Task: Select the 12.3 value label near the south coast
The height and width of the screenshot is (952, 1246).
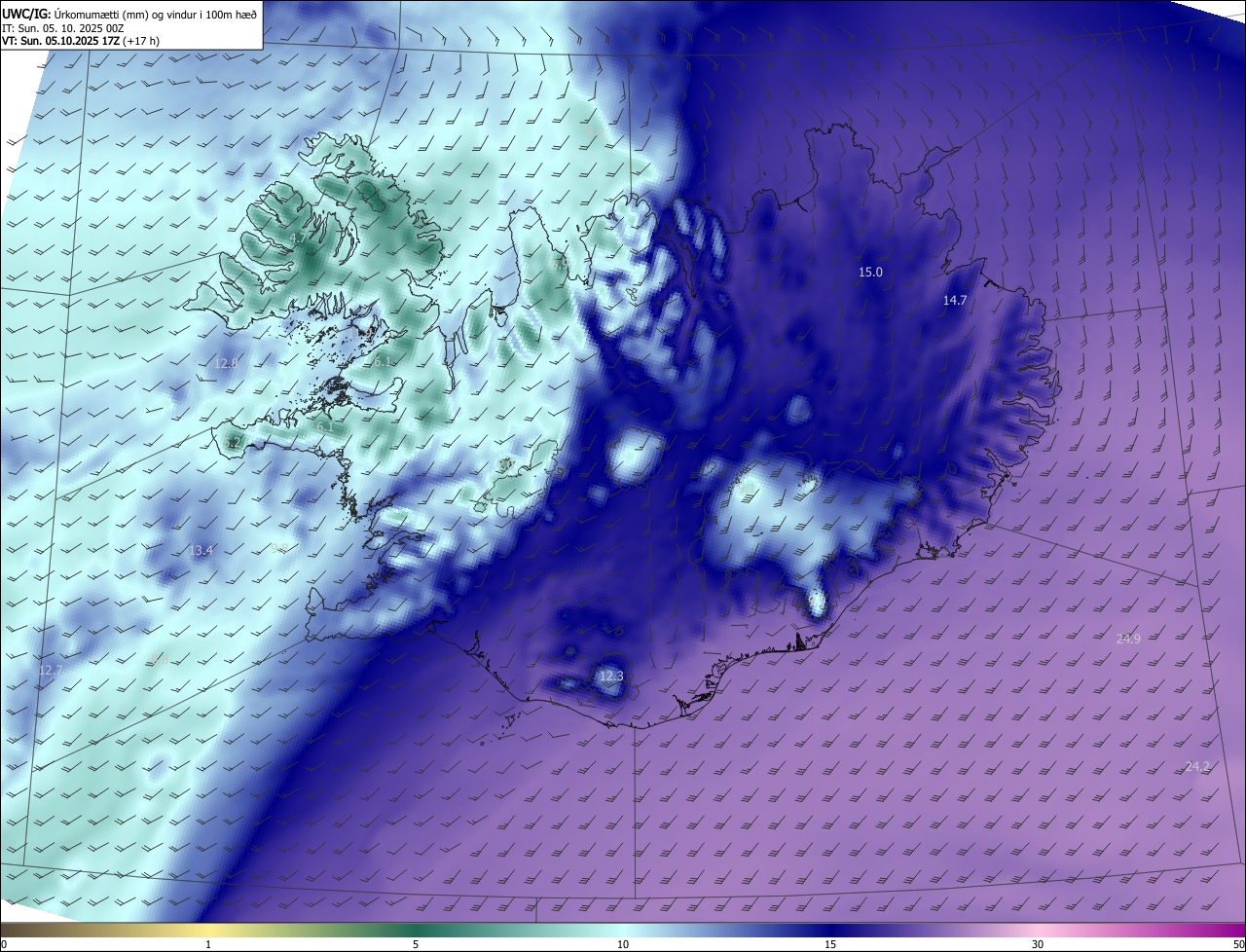Action: click(x=610, y=677)
